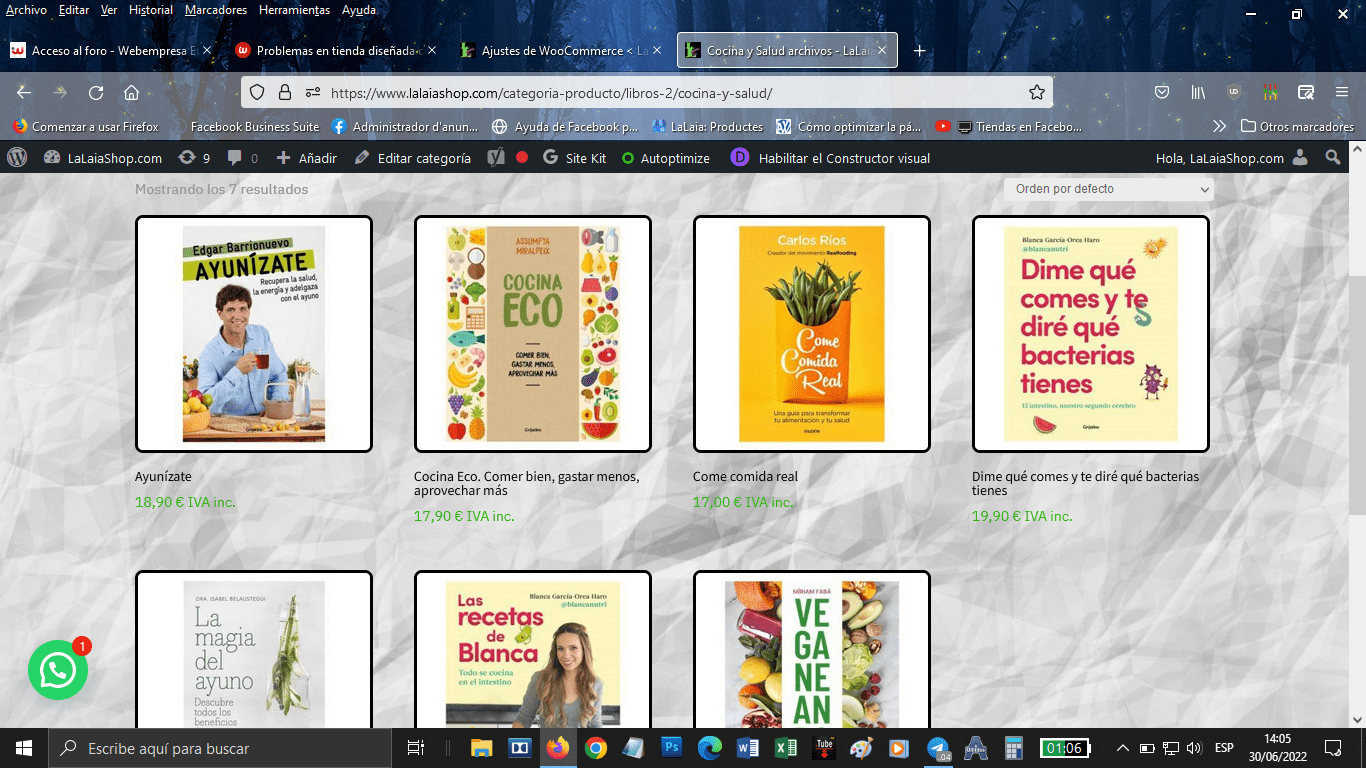Go back to the previous page
The image size is (1366, 768).
24,92
